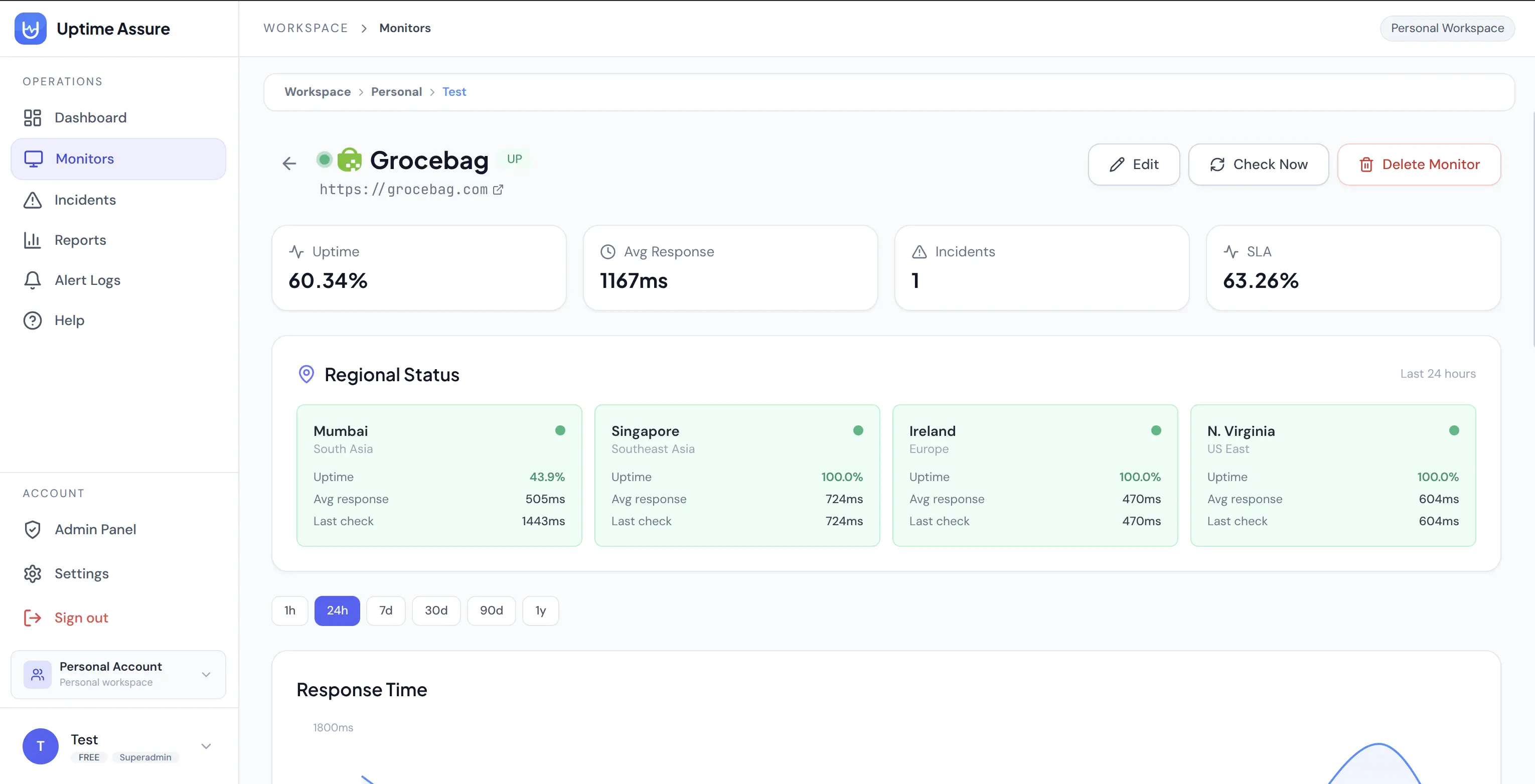Click the Help question mark icon
Screen dimensions: 1535x784
32,320
